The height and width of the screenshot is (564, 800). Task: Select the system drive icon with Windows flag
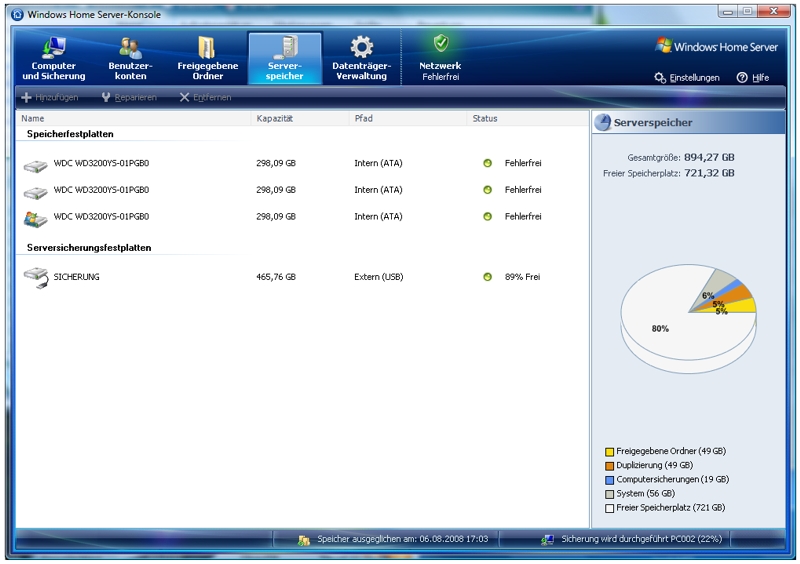35,219
